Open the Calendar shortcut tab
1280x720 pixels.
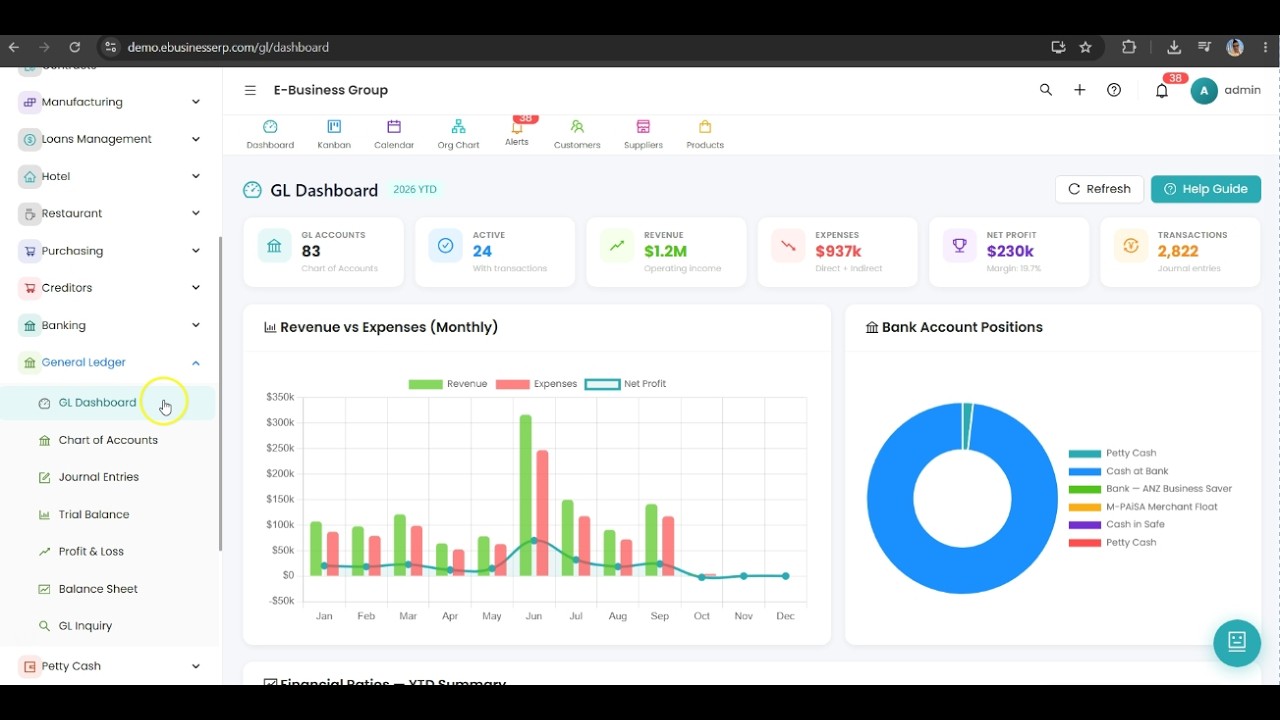pyautogui.click(x=394, y=134)
